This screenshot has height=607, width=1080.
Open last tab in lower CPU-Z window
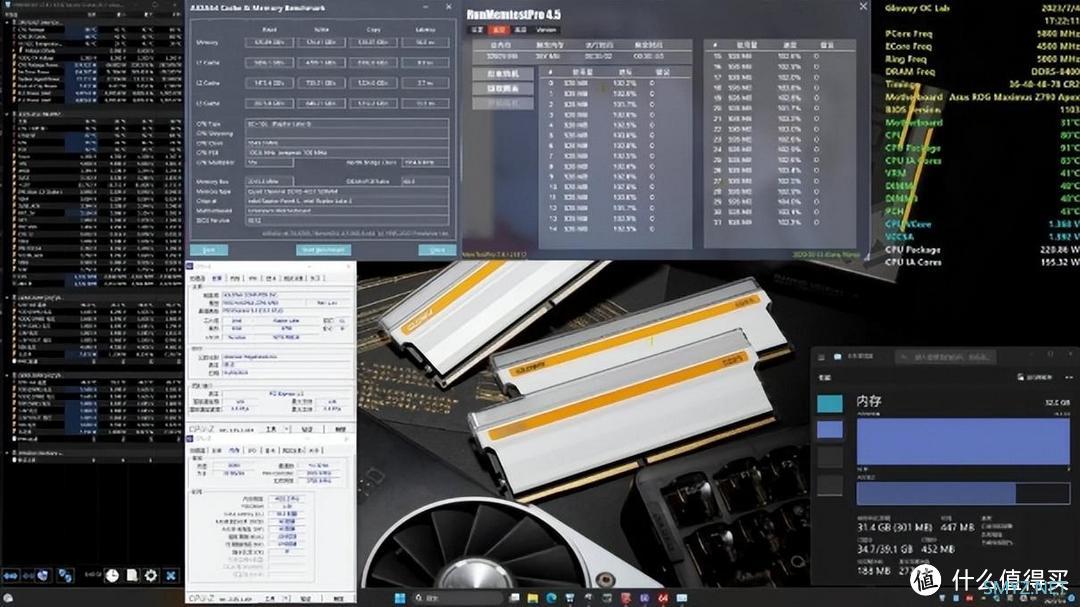[x=314, y=450]
